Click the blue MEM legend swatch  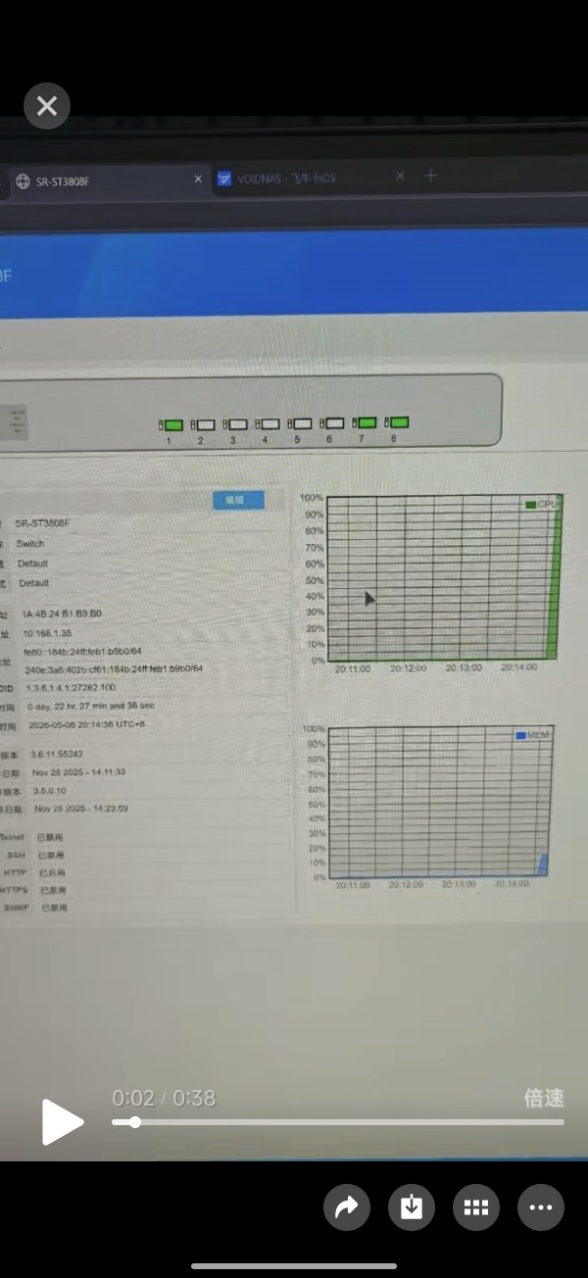pyautogui.click(x=521, y=735)
